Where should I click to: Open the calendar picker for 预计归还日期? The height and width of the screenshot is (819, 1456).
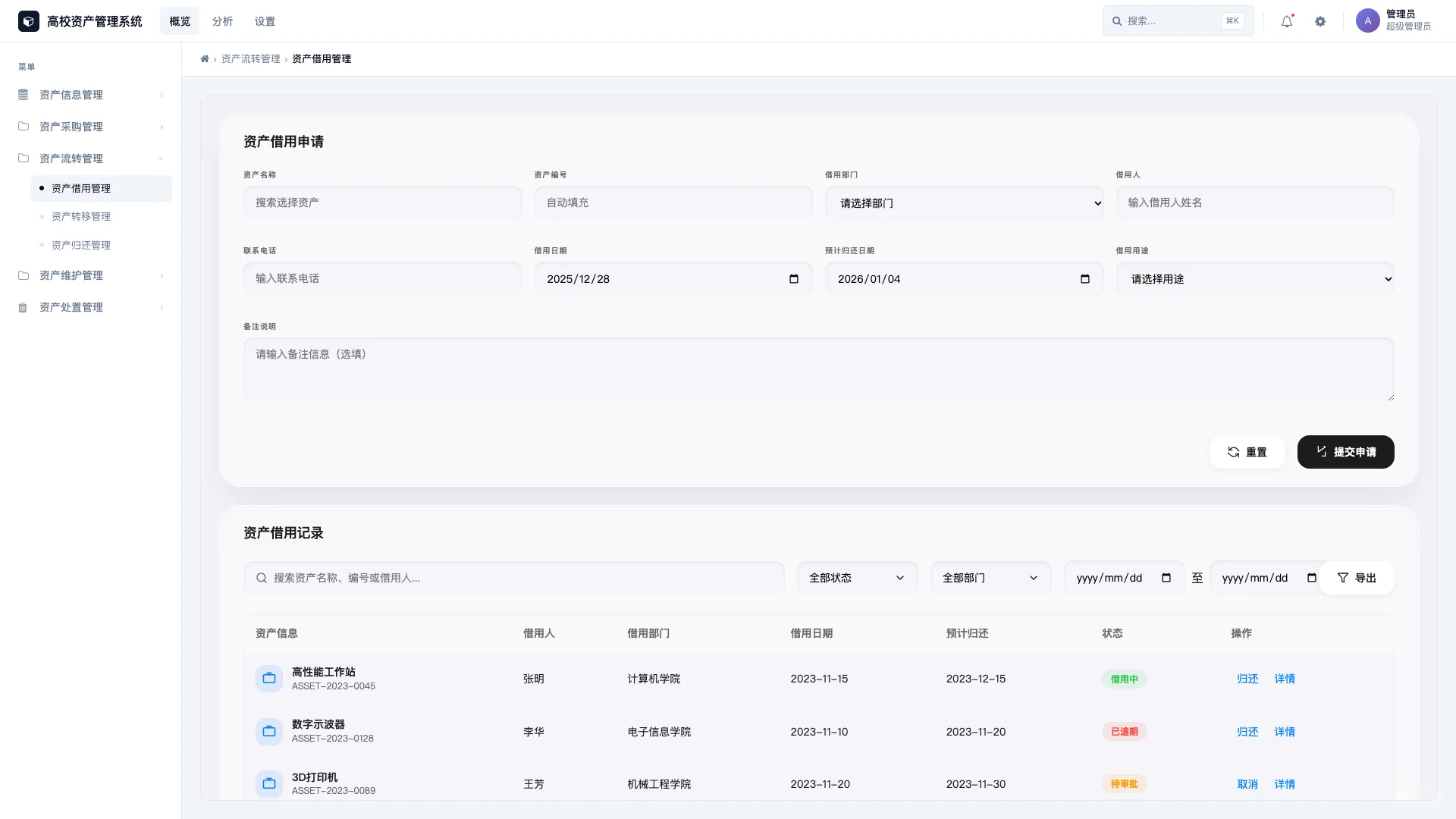tap(1084, 279)
